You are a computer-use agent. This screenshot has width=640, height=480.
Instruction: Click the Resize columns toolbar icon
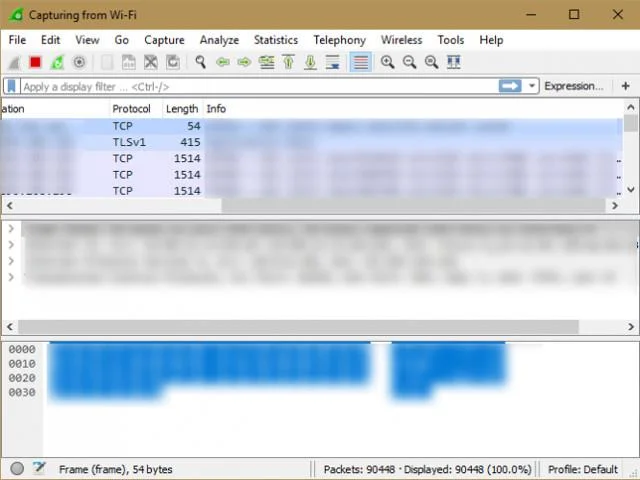point(453,62)
